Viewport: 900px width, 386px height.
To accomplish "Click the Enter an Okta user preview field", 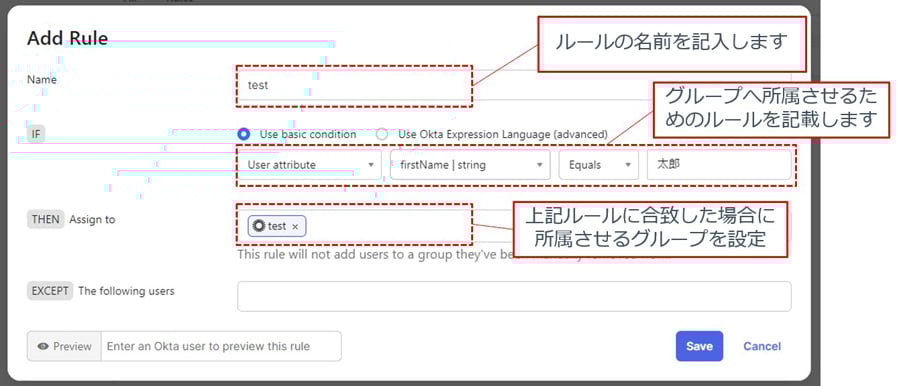I will (221, 346).
